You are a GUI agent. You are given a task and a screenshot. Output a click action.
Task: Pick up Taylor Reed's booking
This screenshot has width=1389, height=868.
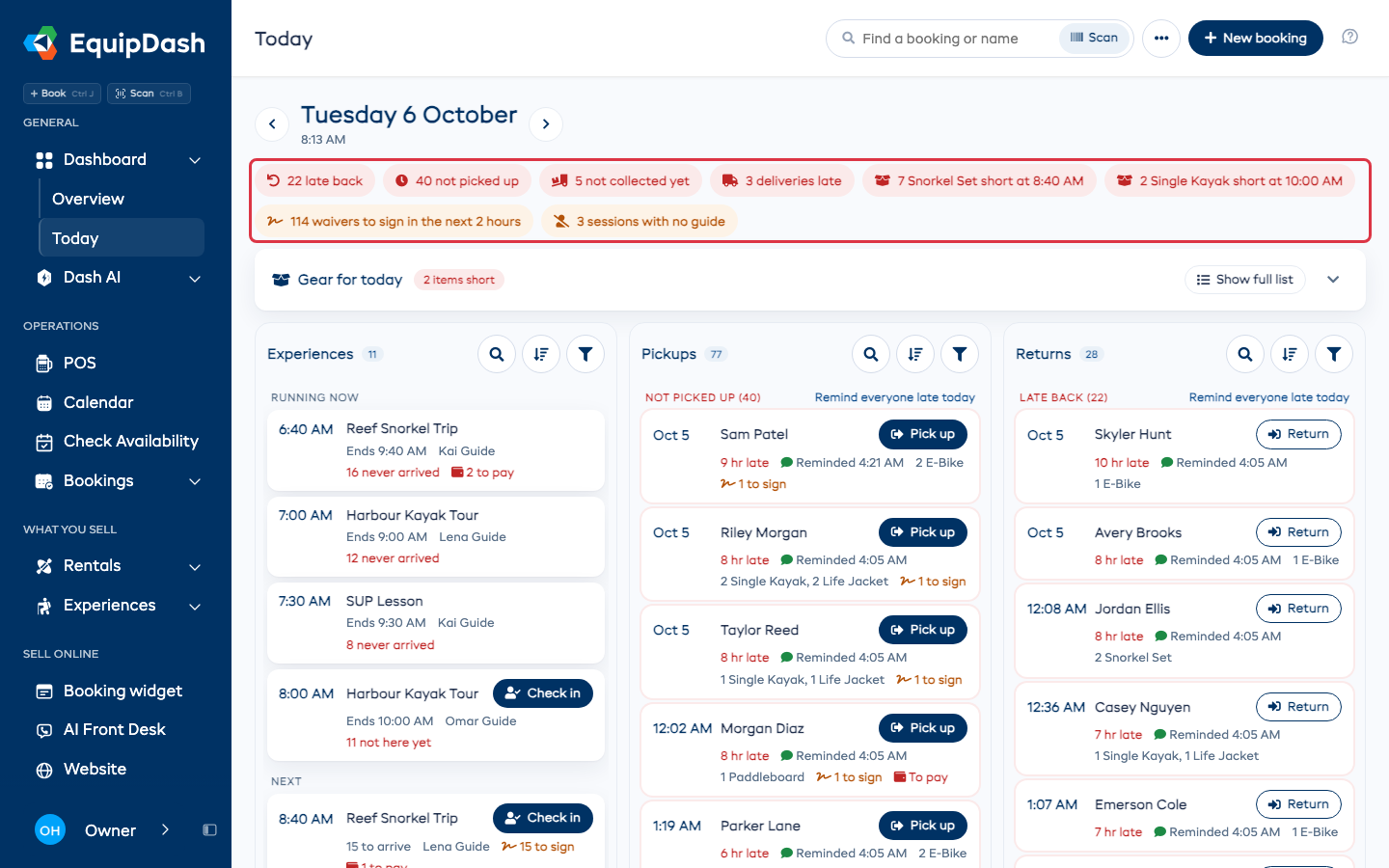pyautogui.click(x=923, y=630)
